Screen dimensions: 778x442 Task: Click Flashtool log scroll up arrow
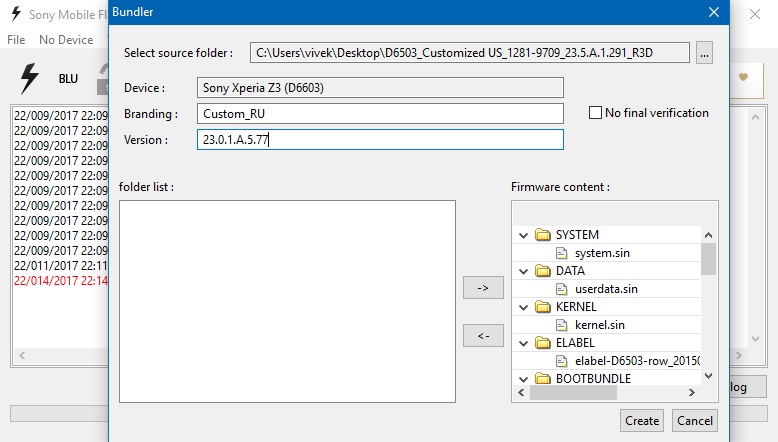point(755,118)
